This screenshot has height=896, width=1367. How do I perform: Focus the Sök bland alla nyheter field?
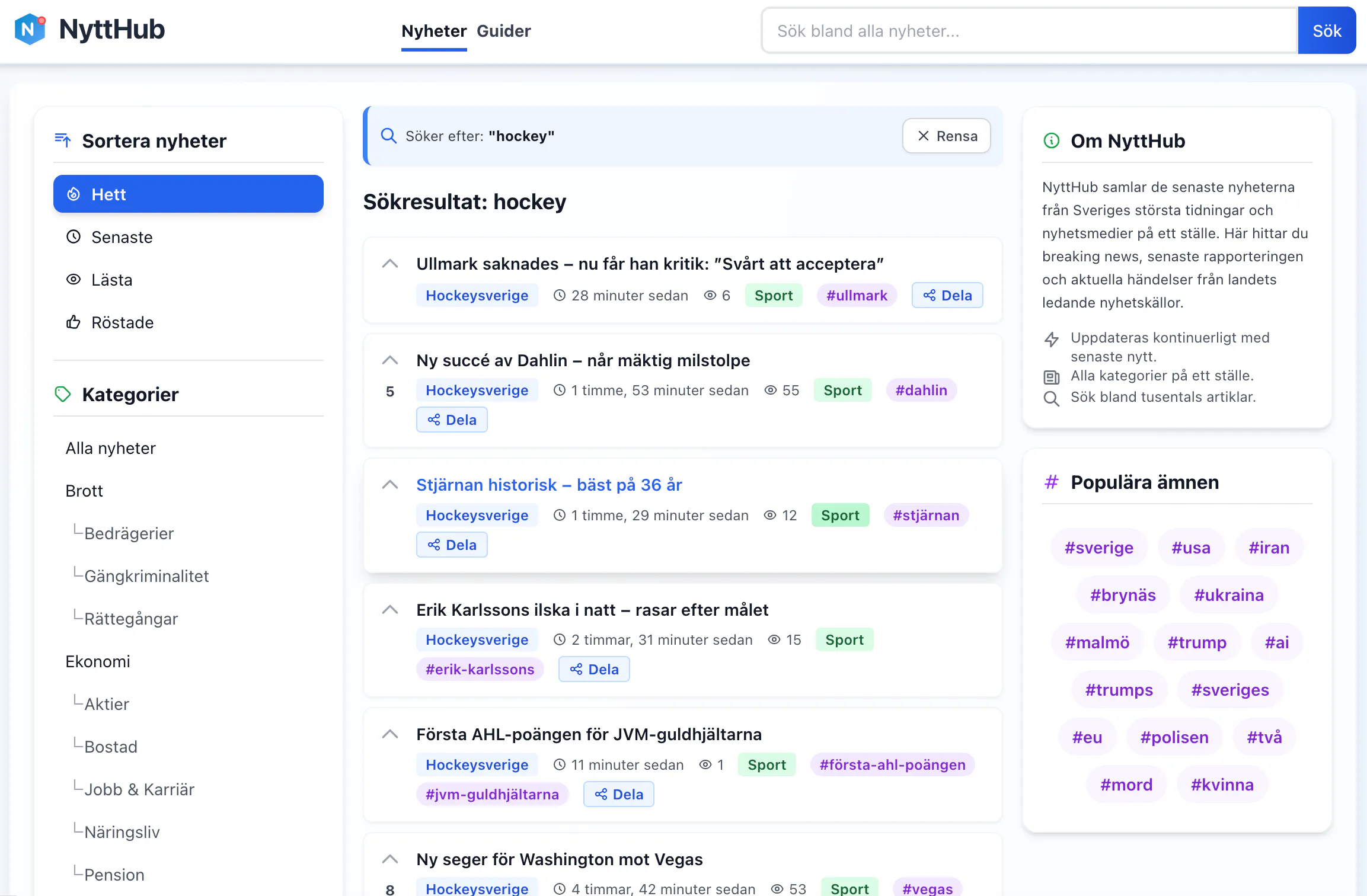[1030, 31]
